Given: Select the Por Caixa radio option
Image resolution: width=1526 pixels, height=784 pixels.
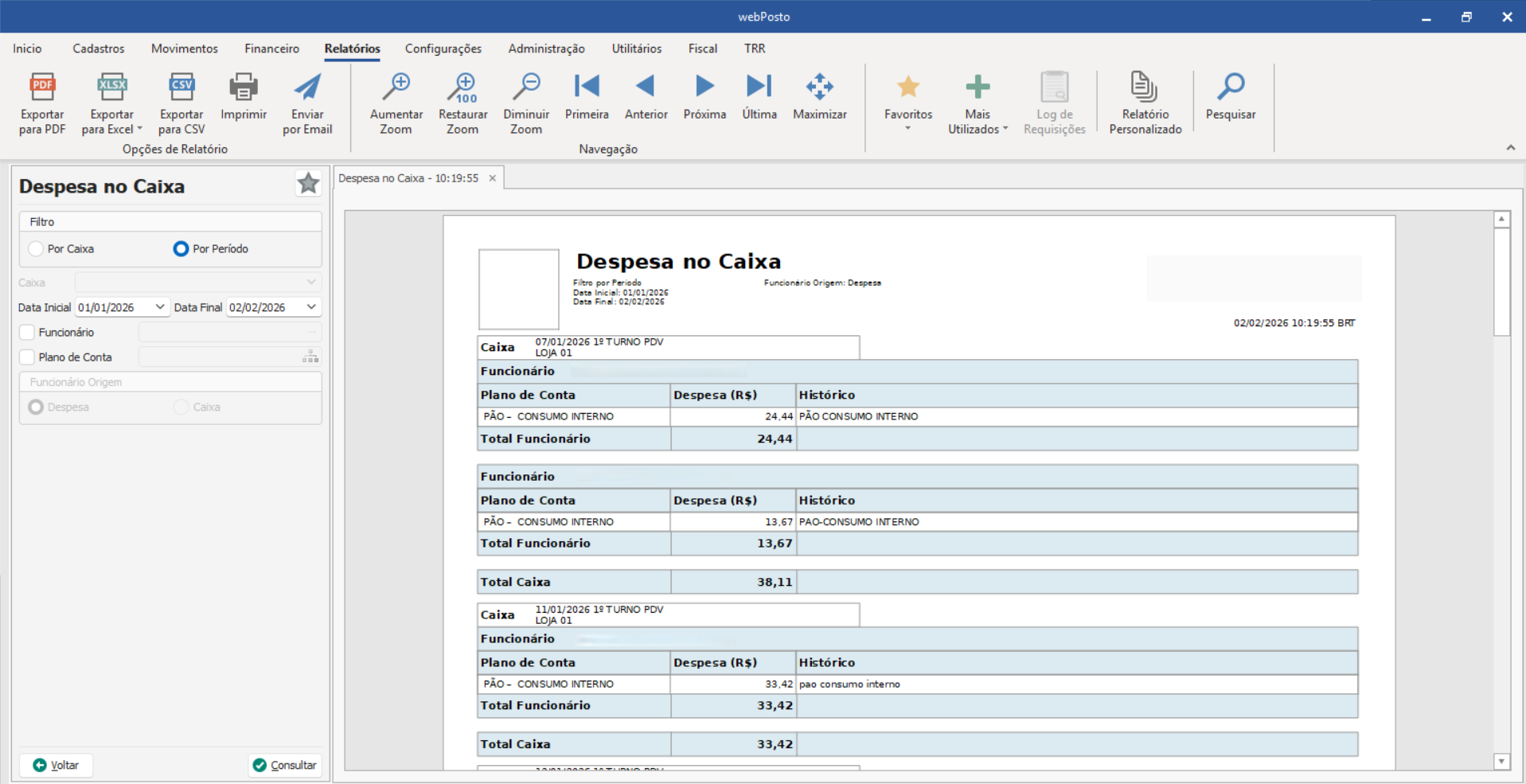Looking at the screenshot, I should pyautogui.click(x=36, y=249).
